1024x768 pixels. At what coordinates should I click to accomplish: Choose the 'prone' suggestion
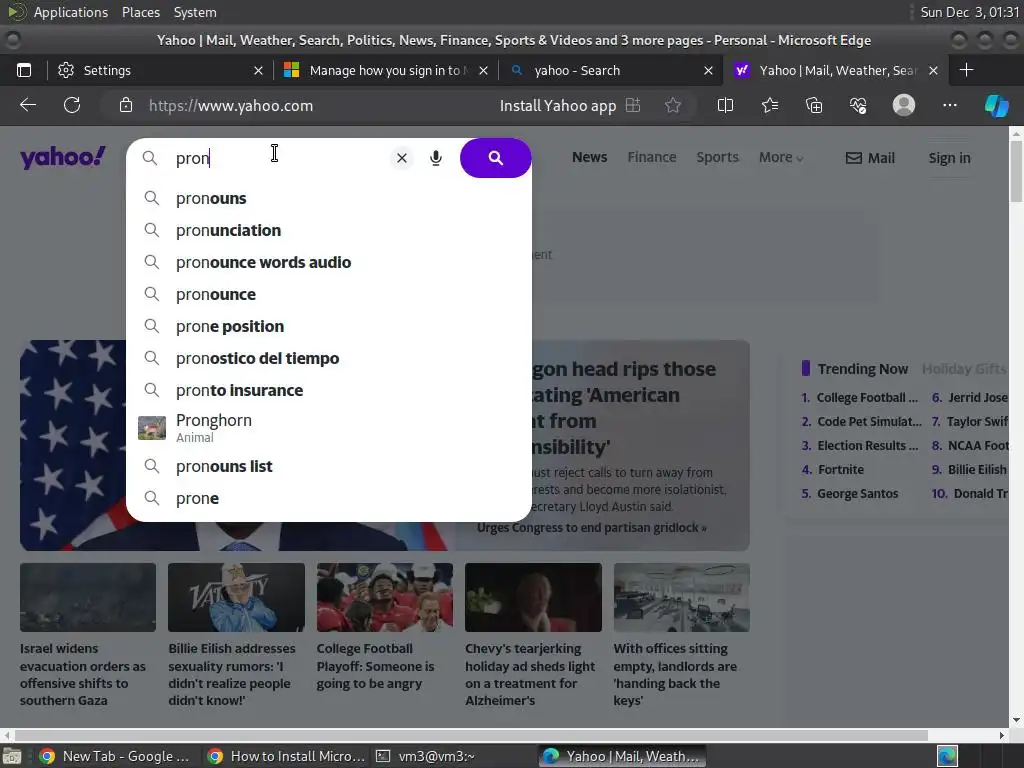click(328, 498)
